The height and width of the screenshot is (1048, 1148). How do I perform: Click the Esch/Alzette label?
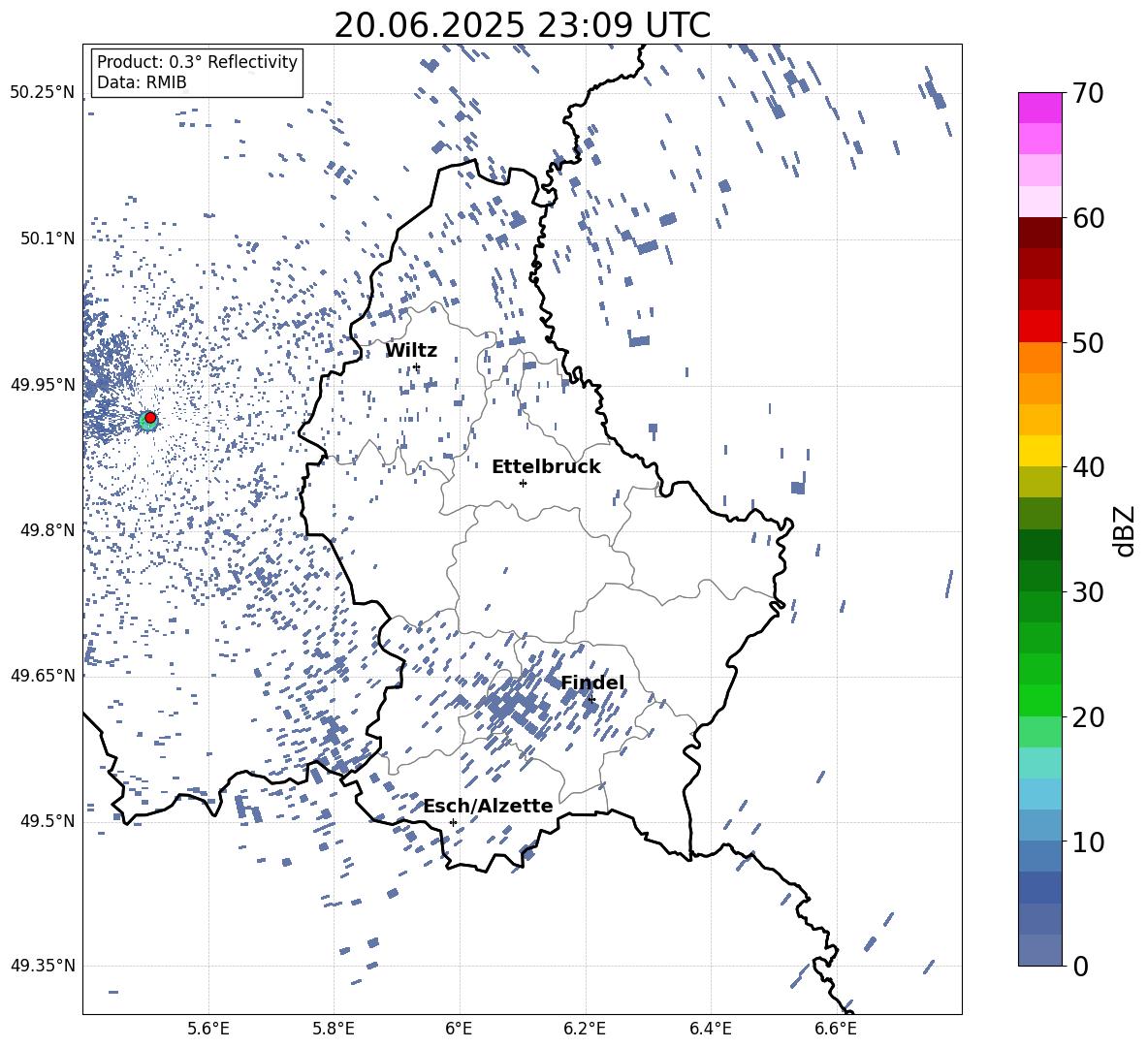click(489, 806)
